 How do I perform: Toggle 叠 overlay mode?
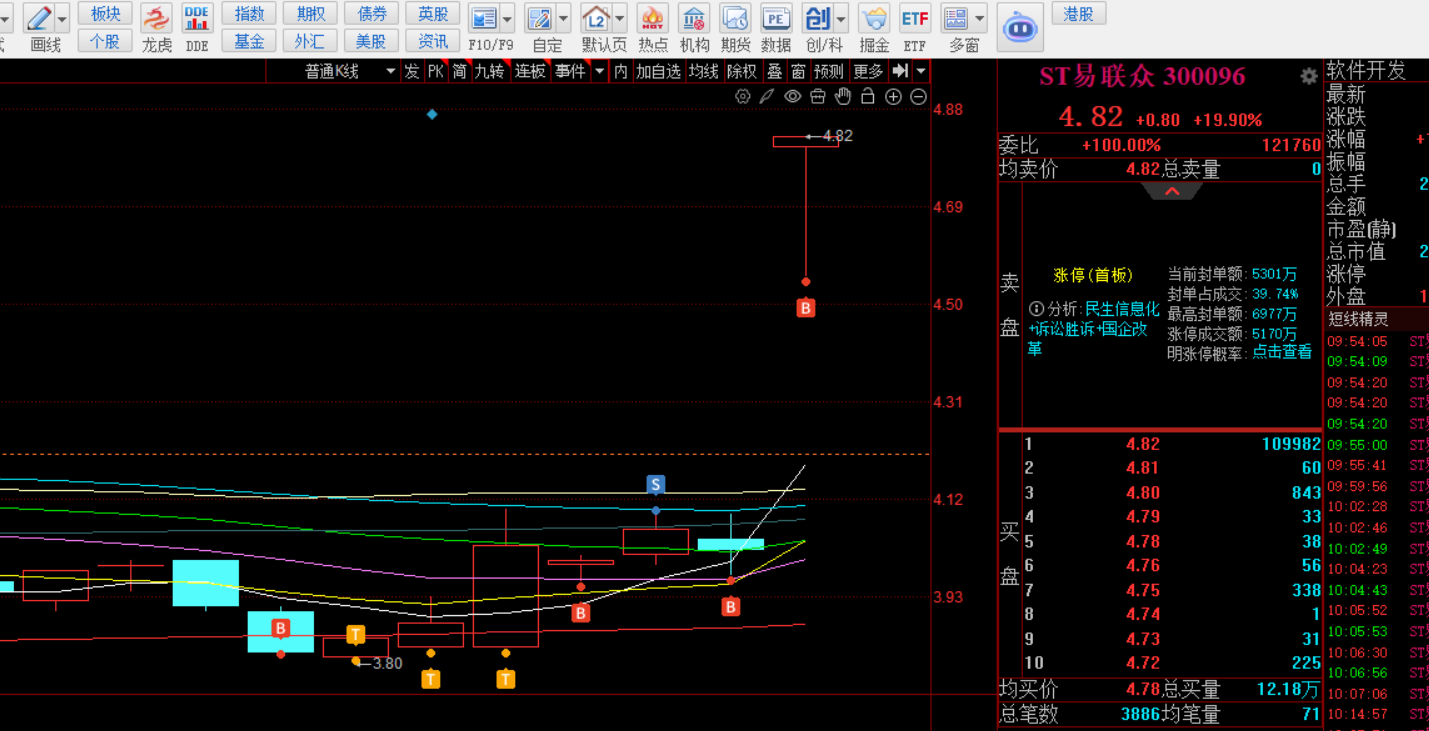(x=774, y=71)
